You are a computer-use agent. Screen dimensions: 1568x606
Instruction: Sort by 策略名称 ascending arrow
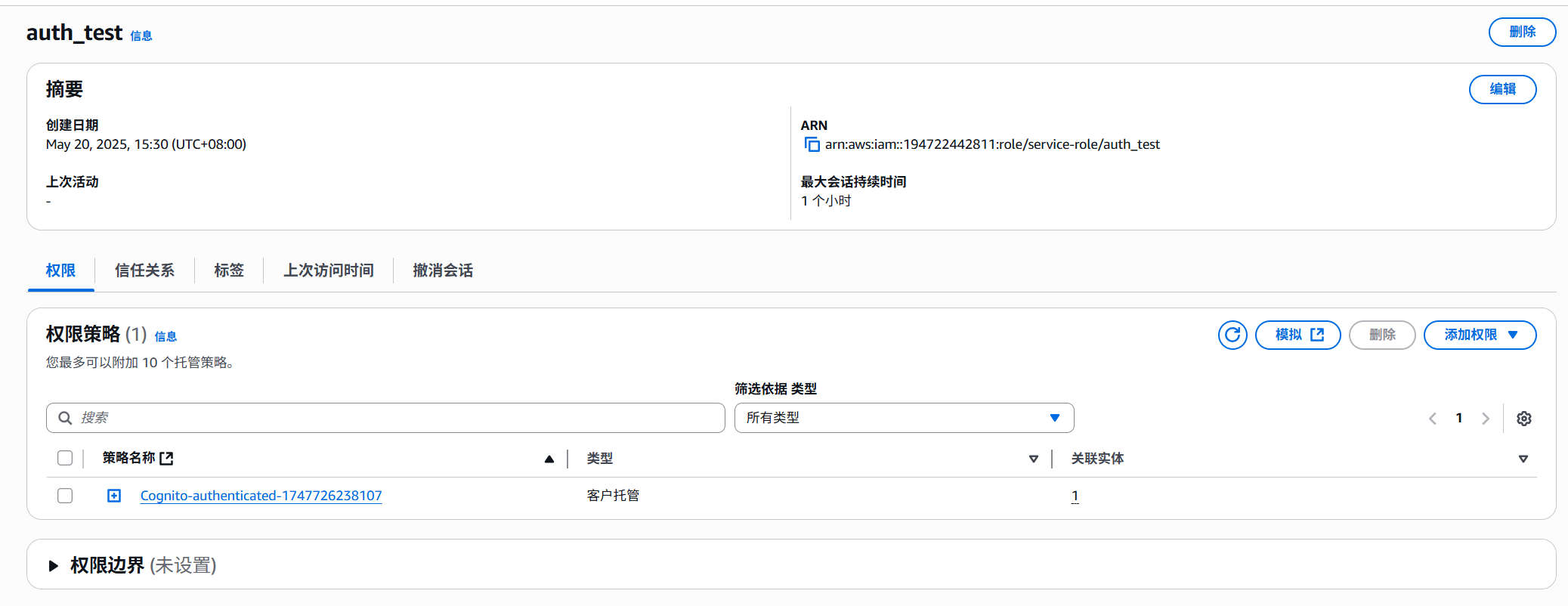(x=549, y=459)
